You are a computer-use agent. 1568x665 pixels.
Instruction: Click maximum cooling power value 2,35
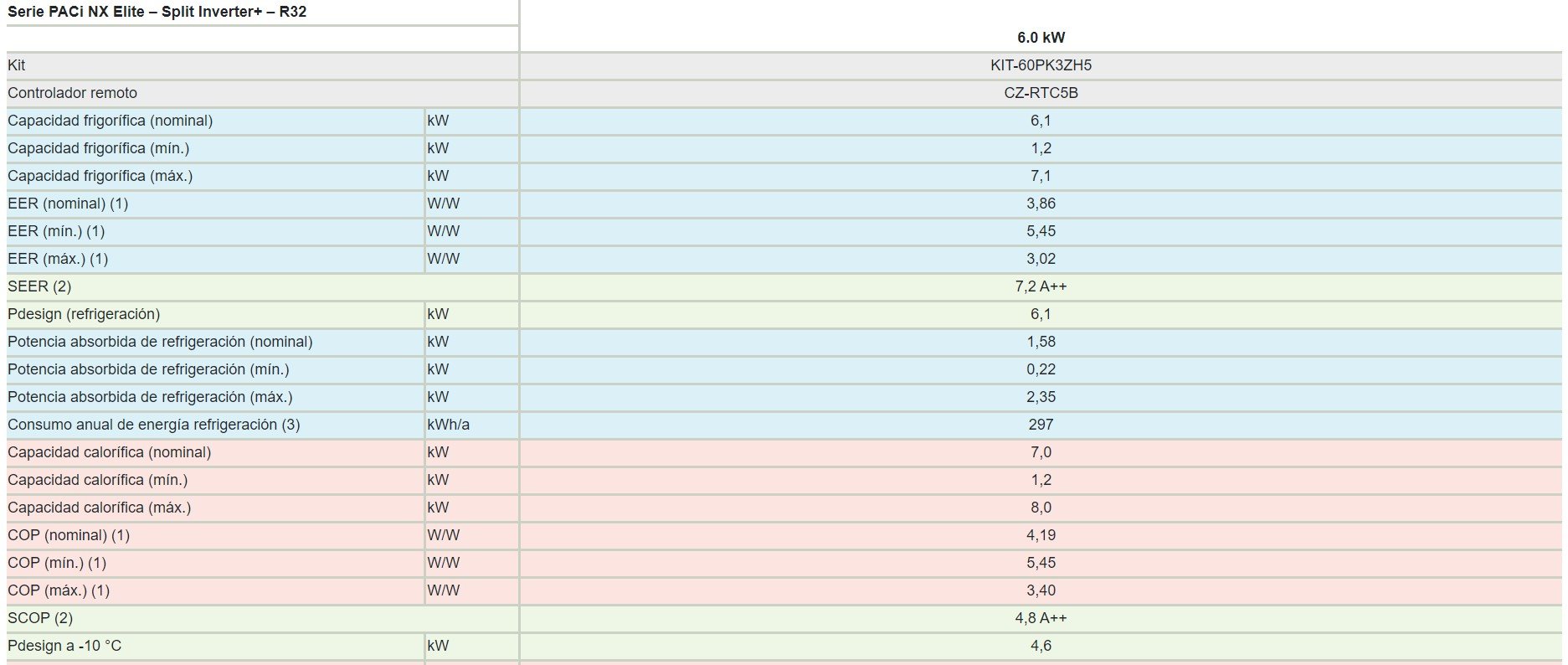[1041, 397]
